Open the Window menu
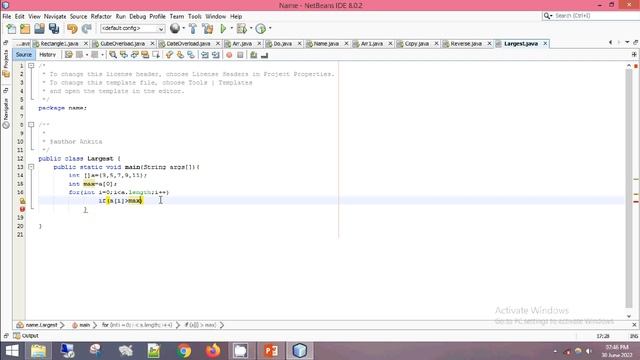The image size is (640, 360). click(x=216, y=16)
